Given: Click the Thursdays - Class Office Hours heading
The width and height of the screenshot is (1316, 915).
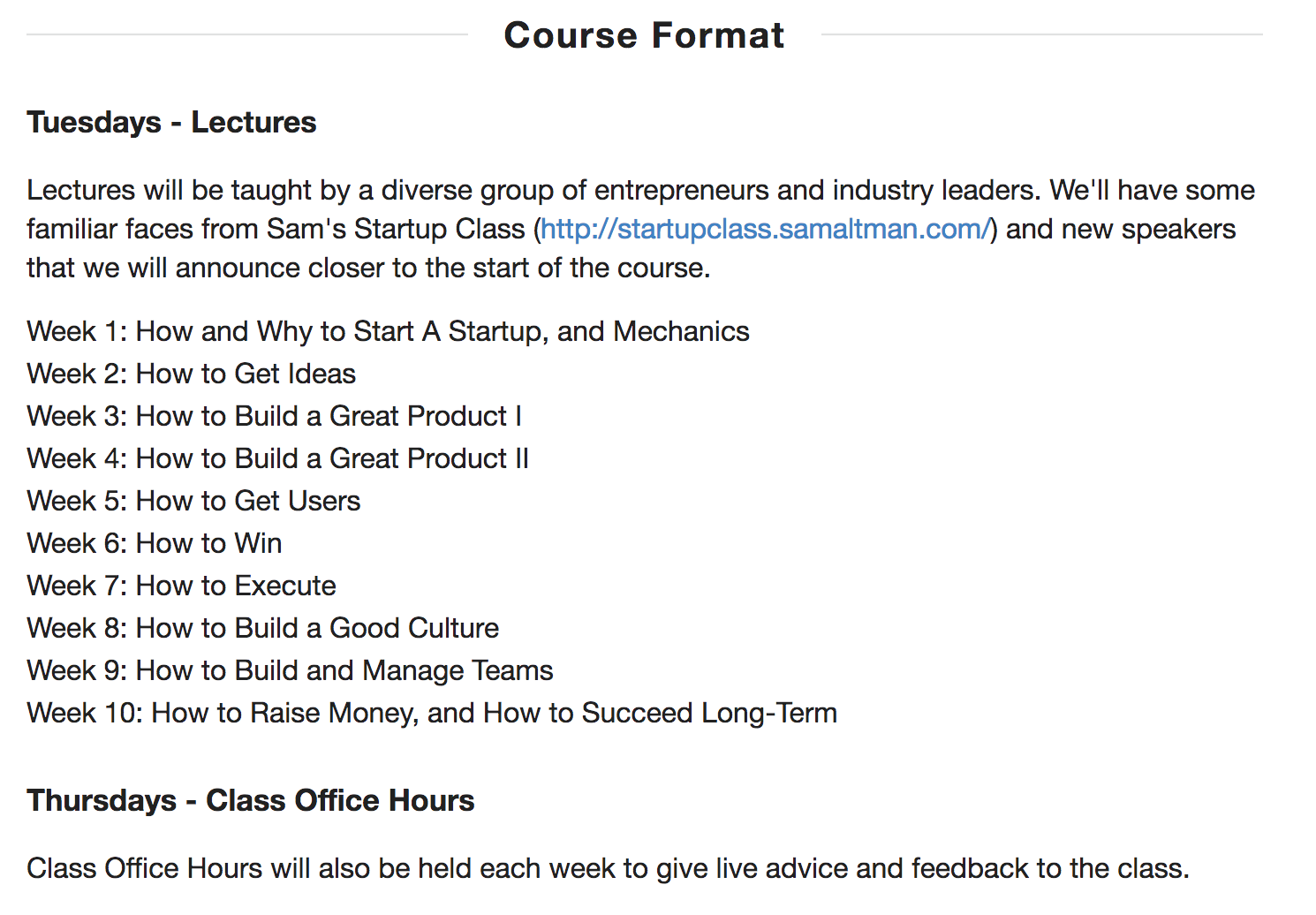Looking at the screenshot, I should (251, 801).
